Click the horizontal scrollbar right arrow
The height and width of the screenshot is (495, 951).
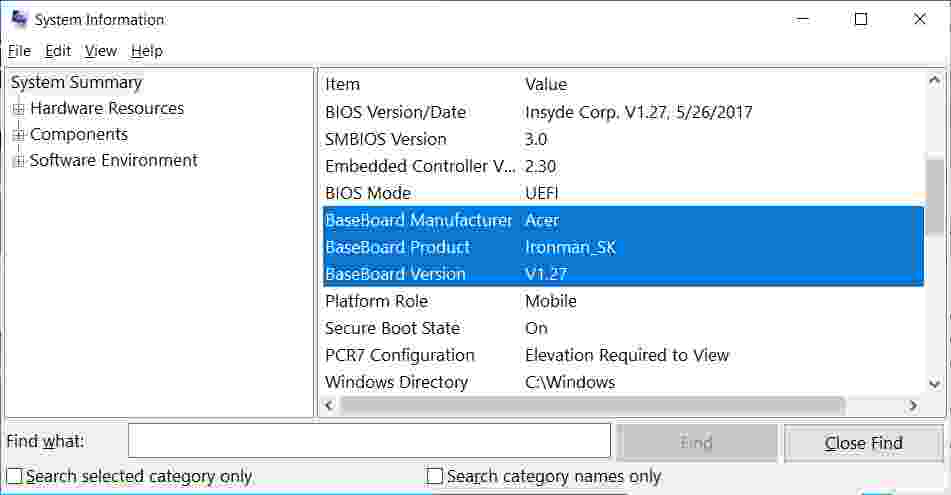[913, 405]
